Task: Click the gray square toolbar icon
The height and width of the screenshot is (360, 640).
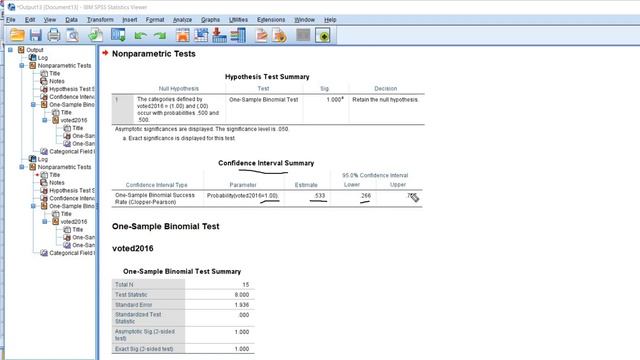Action: (x=303, y=35)
